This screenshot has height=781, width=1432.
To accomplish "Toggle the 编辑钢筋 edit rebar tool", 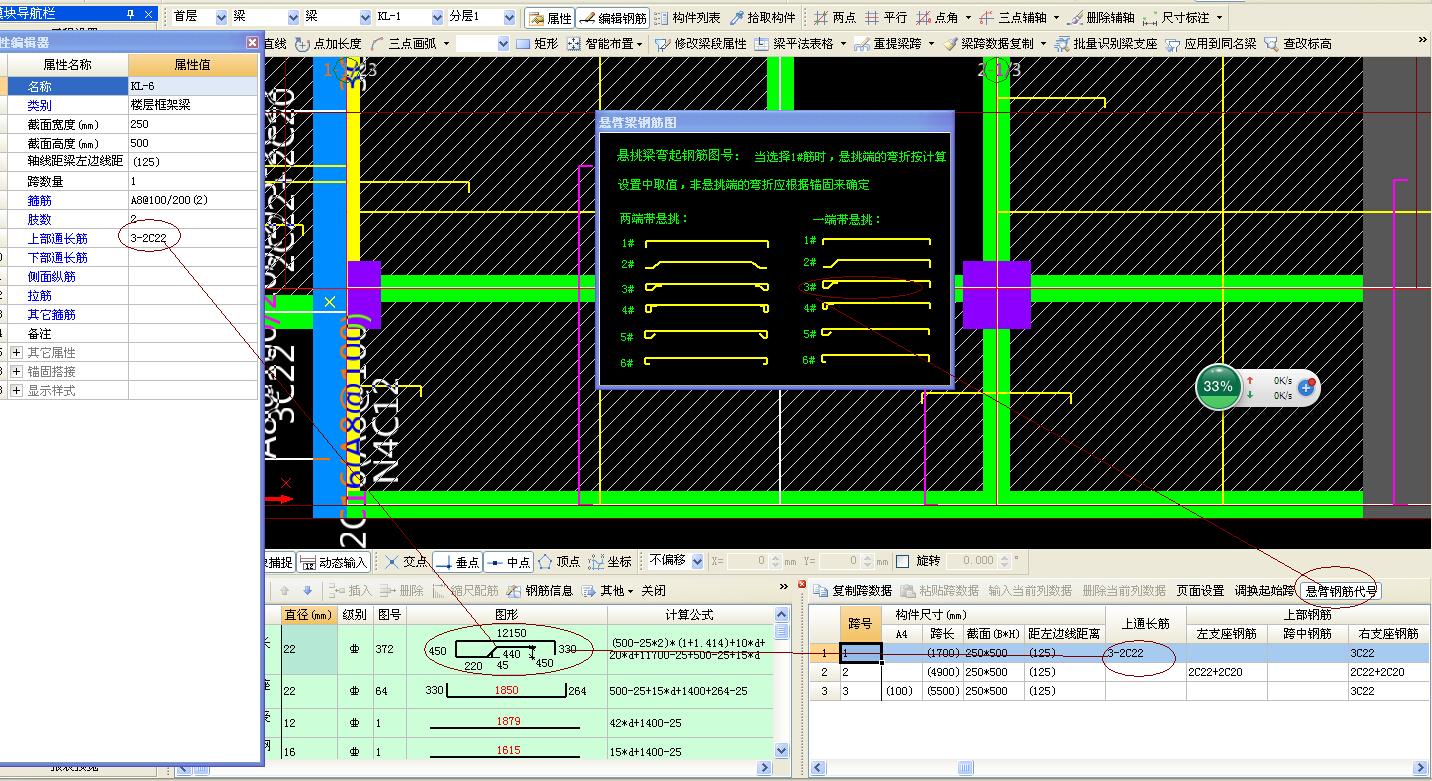I will click(x=613, y=18).
